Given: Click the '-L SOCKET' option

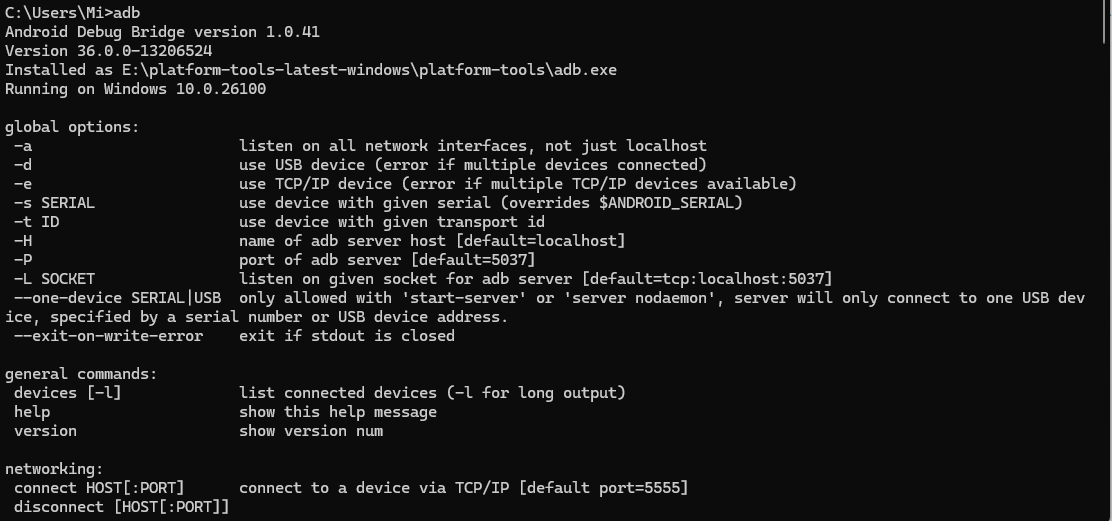Looking at the screenshot, I should point(54,279).
